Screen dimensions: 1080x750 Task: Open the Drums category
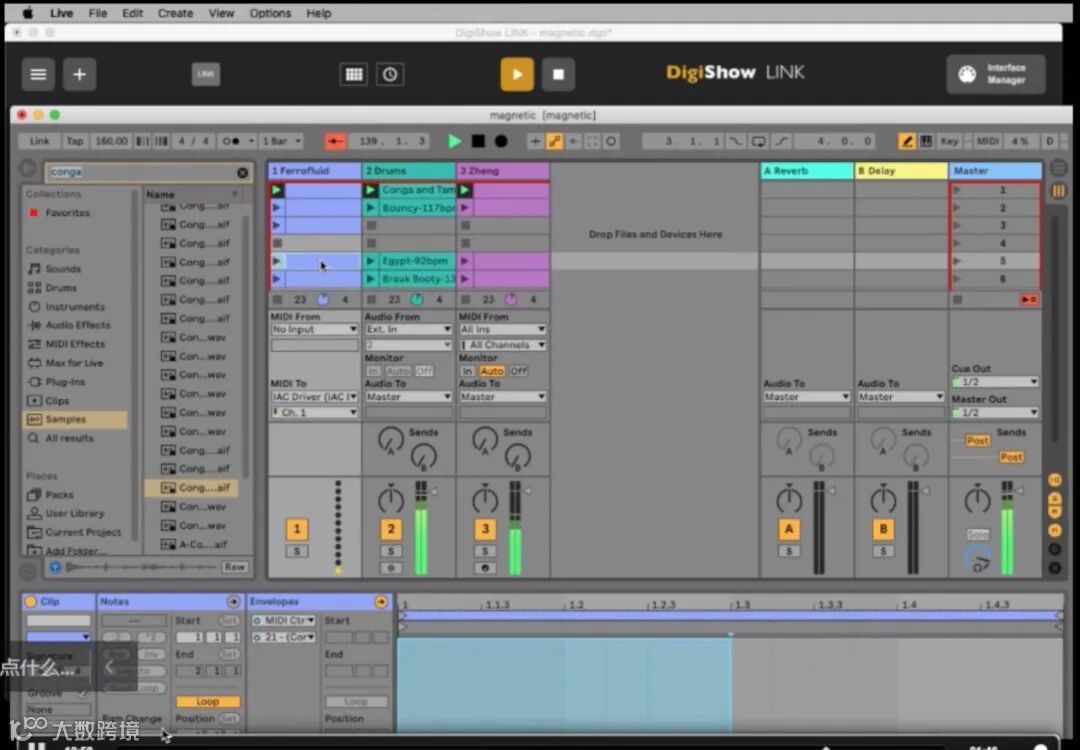pyautogui.click(x=61, y=288)
